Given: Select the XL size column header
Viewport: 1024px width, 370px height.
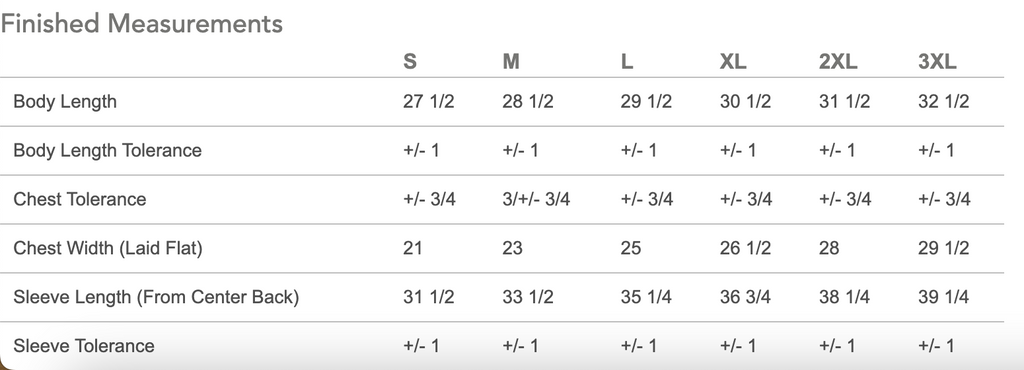Looking at the screenshot, I should pyautogui.click(x=733, y=61).
